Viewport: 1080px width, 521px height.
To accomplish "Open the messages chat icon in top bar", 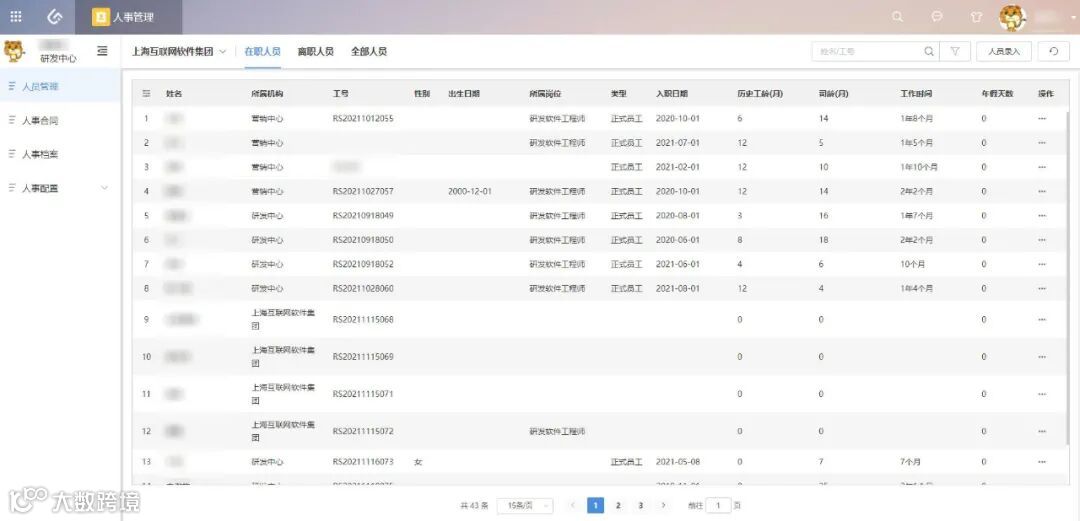I will click(x=937, y=17).
